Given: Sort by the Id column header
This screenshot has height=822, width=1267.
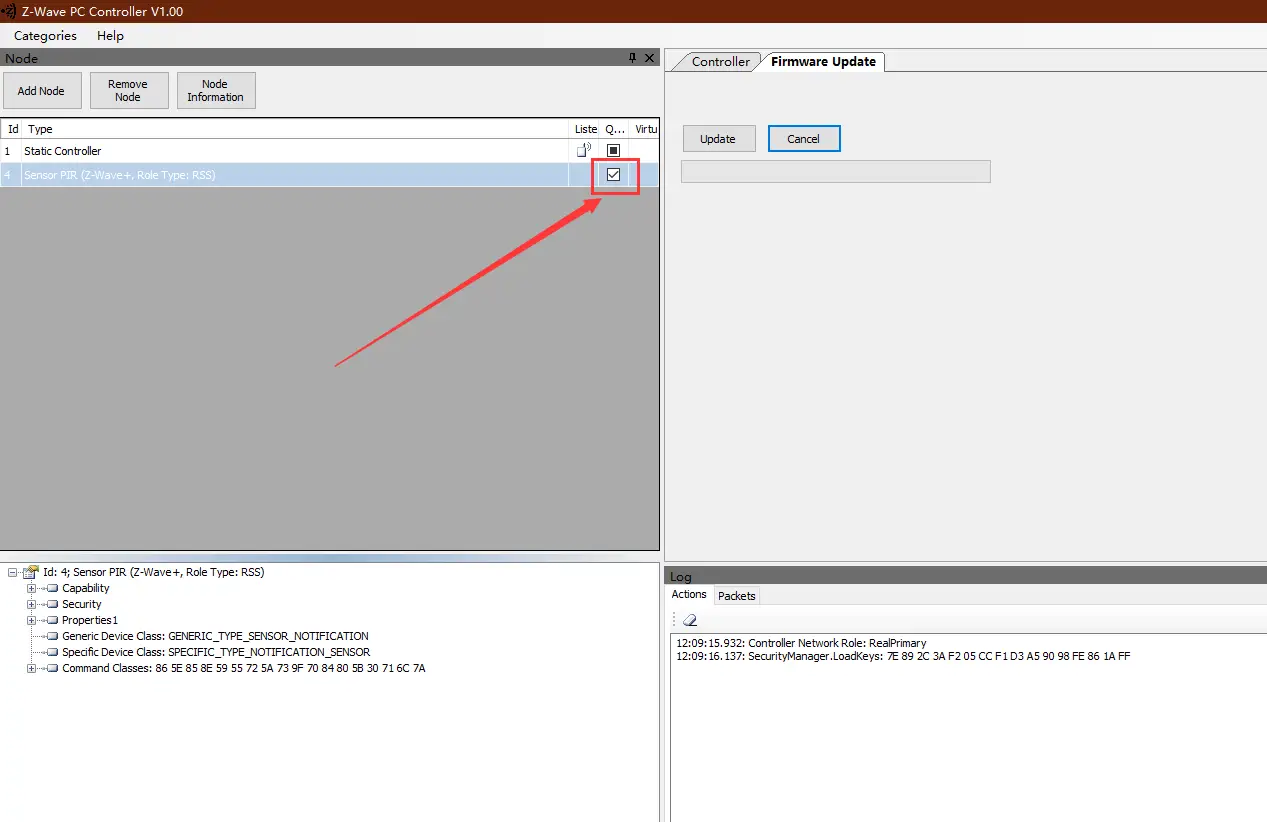Looking at the screenshot, I should (x=13, y=129).
